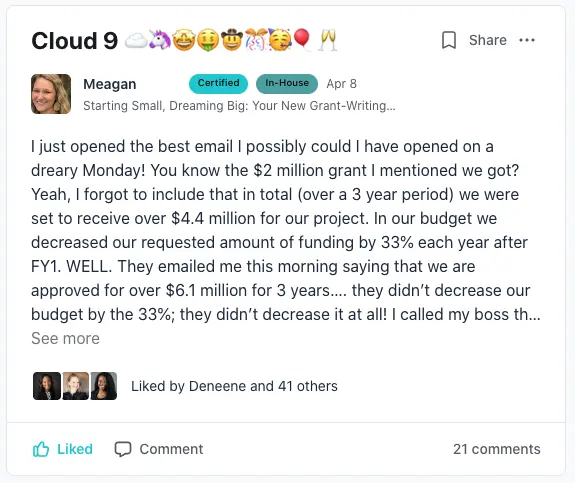Show who liked: Deneene and 41 others
This screenshot has height=483, width=575.
234,386
